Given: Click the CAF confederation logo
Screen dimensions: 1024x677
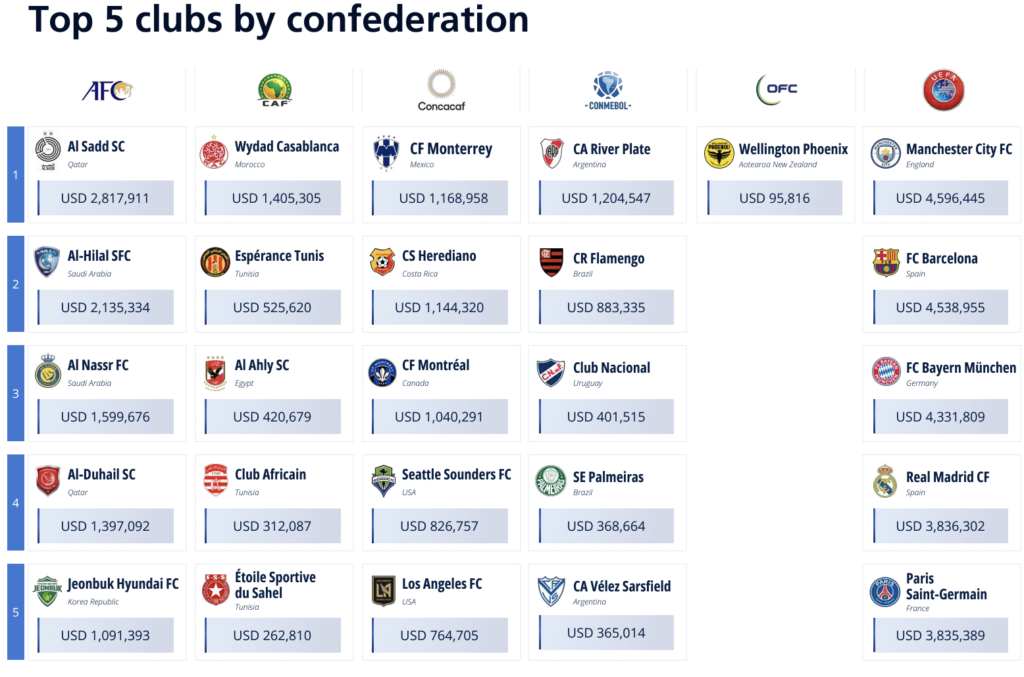Looking at the screenshot, I should pyautogui.click(x=275, y=89).
